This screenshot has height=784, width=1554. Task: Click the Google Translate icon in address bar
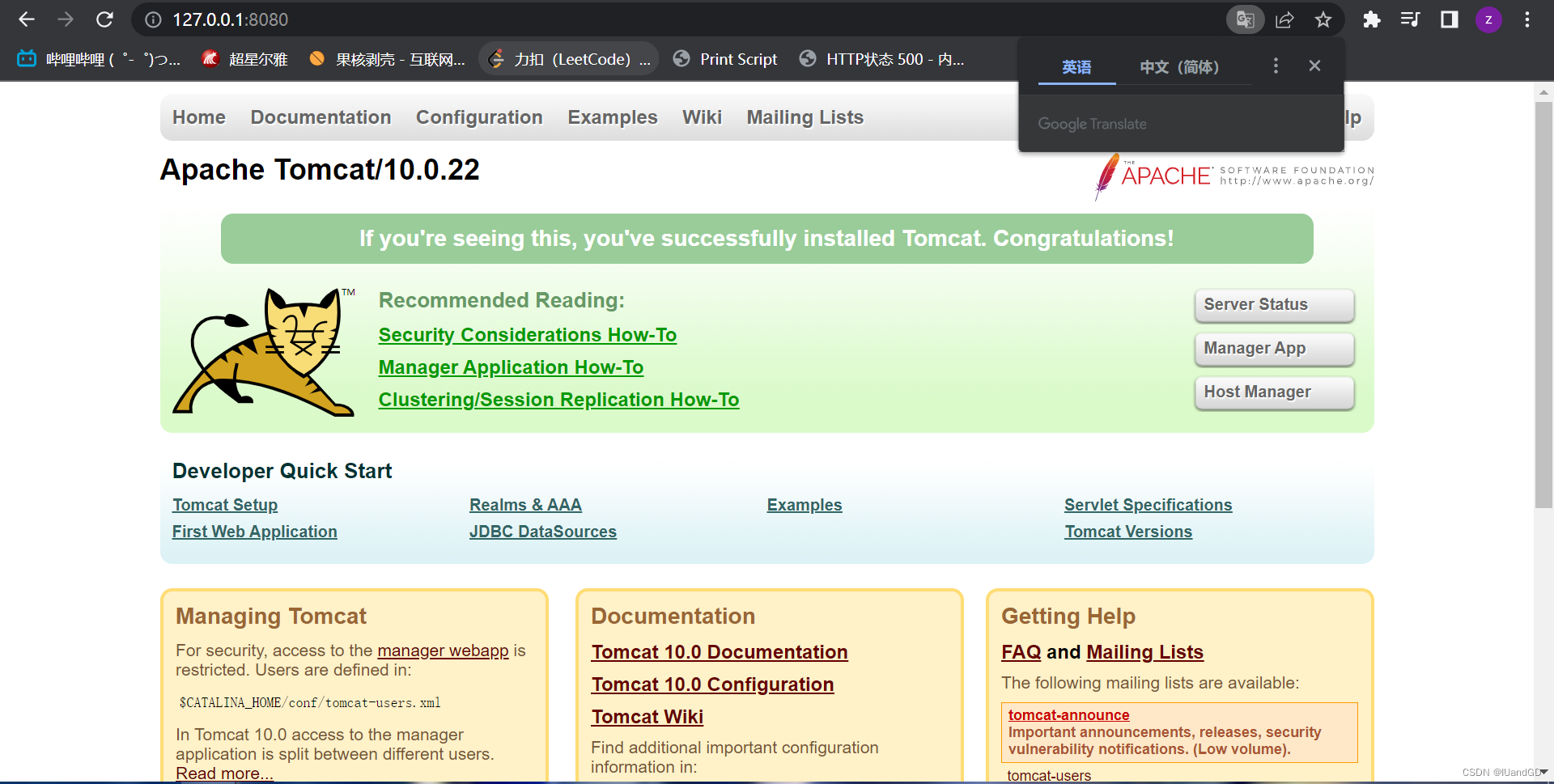pos(1245,19)
